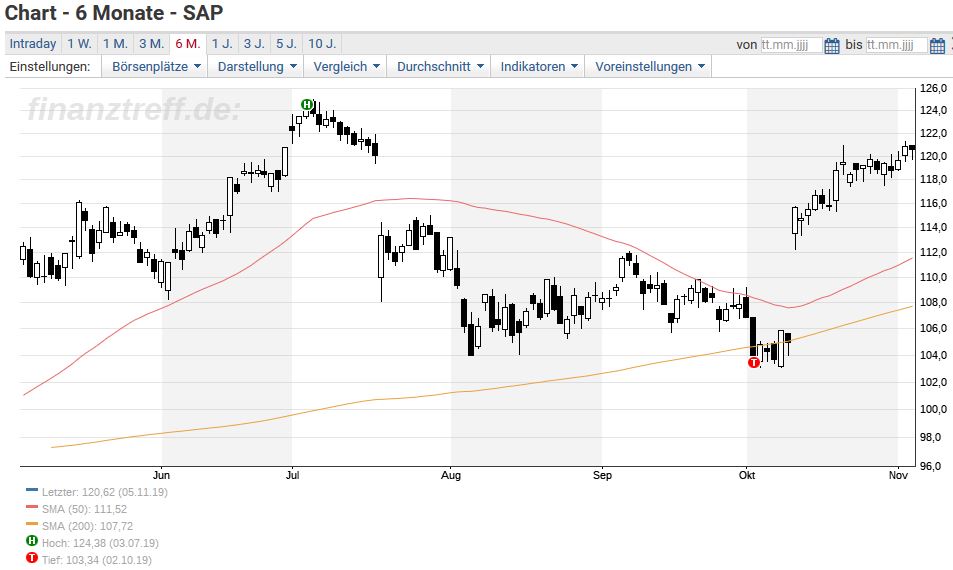
Task: Switch to the Intraday timeframe tab
Action: pos(33,44)
